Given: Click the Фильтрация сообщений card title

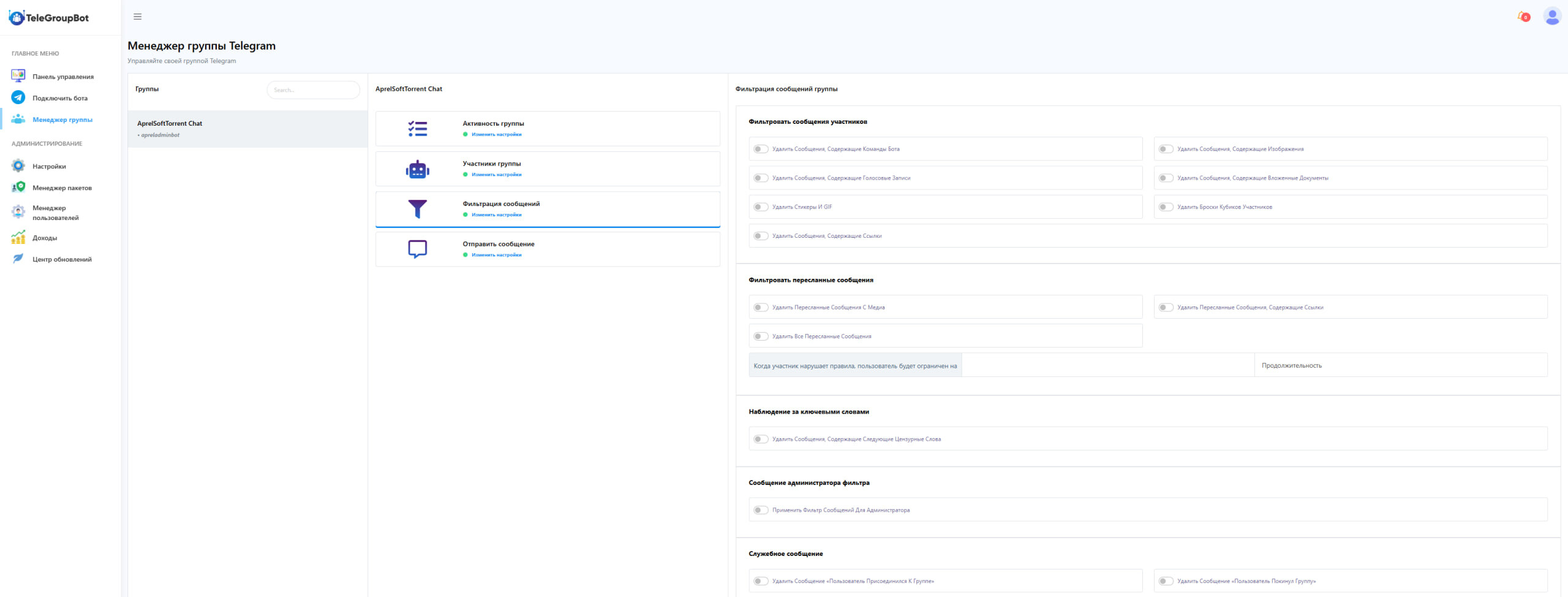Looking at the screenshot, I should point(501,204).
